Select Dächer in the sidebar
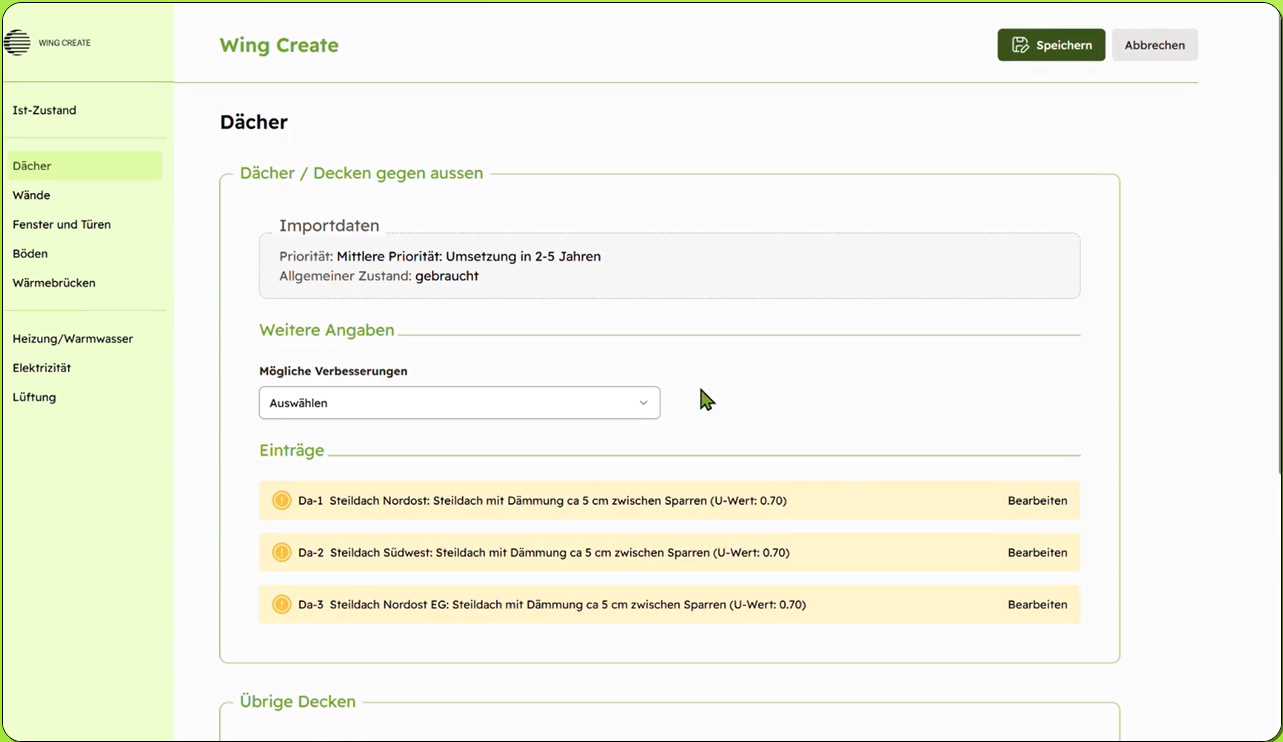Viewport: 1283px width, 742px height. 84,166
